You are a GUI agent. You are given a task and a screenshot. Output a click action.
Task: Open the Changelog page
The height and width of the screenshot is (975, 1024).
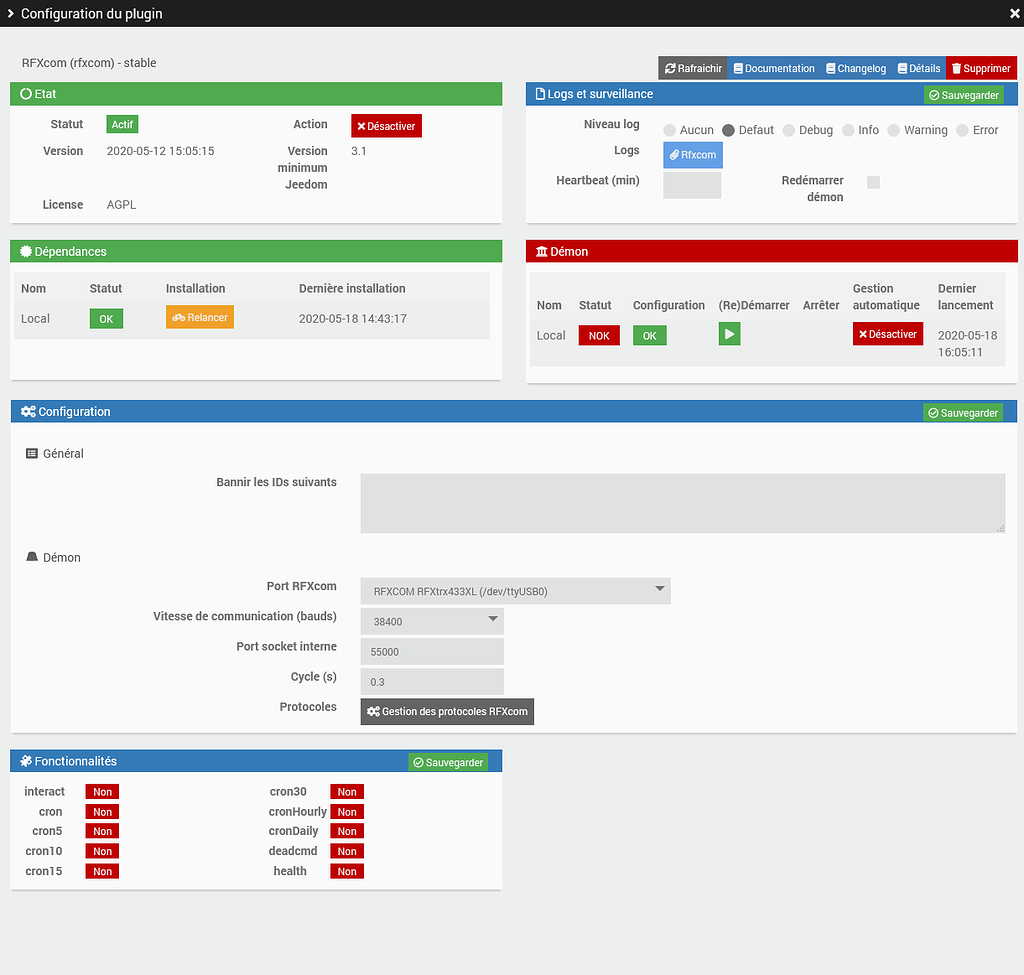click(x=855, y=68)
